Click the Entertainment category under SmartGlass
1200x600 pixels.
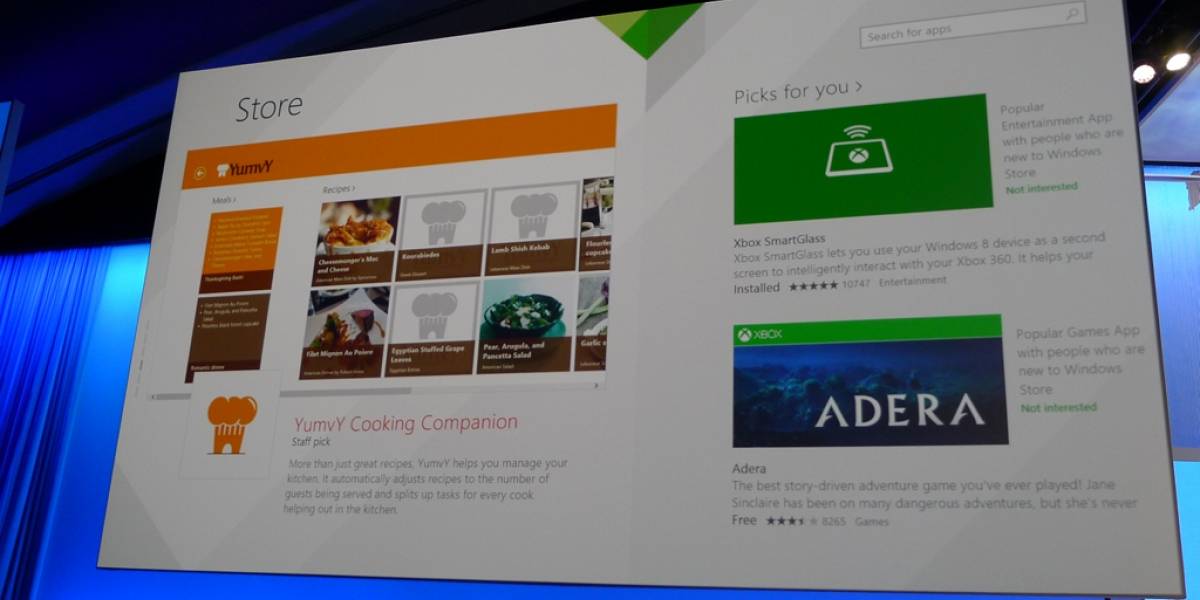tap(913, 282)
